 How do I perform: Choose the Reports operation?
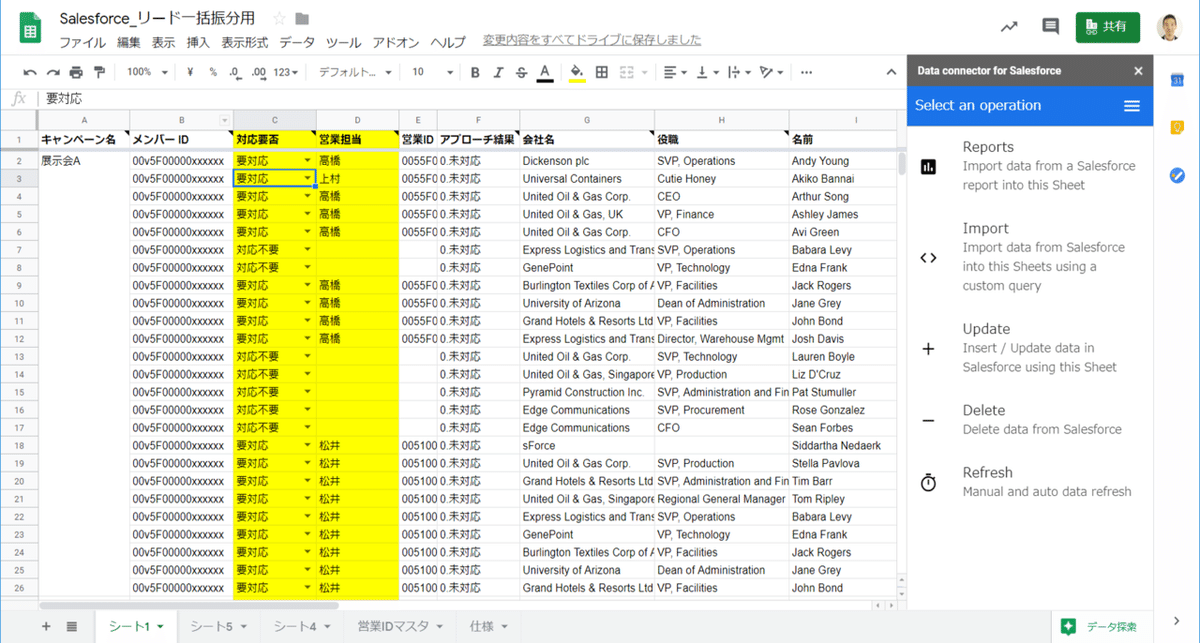(x=1030, y=166)
